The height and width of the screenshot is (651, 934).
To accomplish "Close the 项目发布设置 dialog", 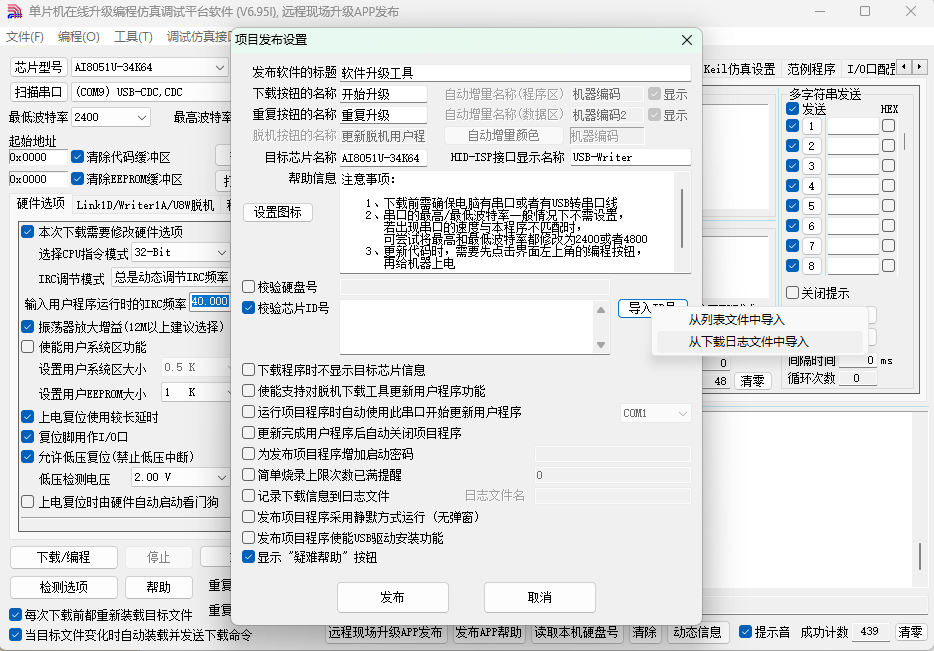I will [686, 40].
